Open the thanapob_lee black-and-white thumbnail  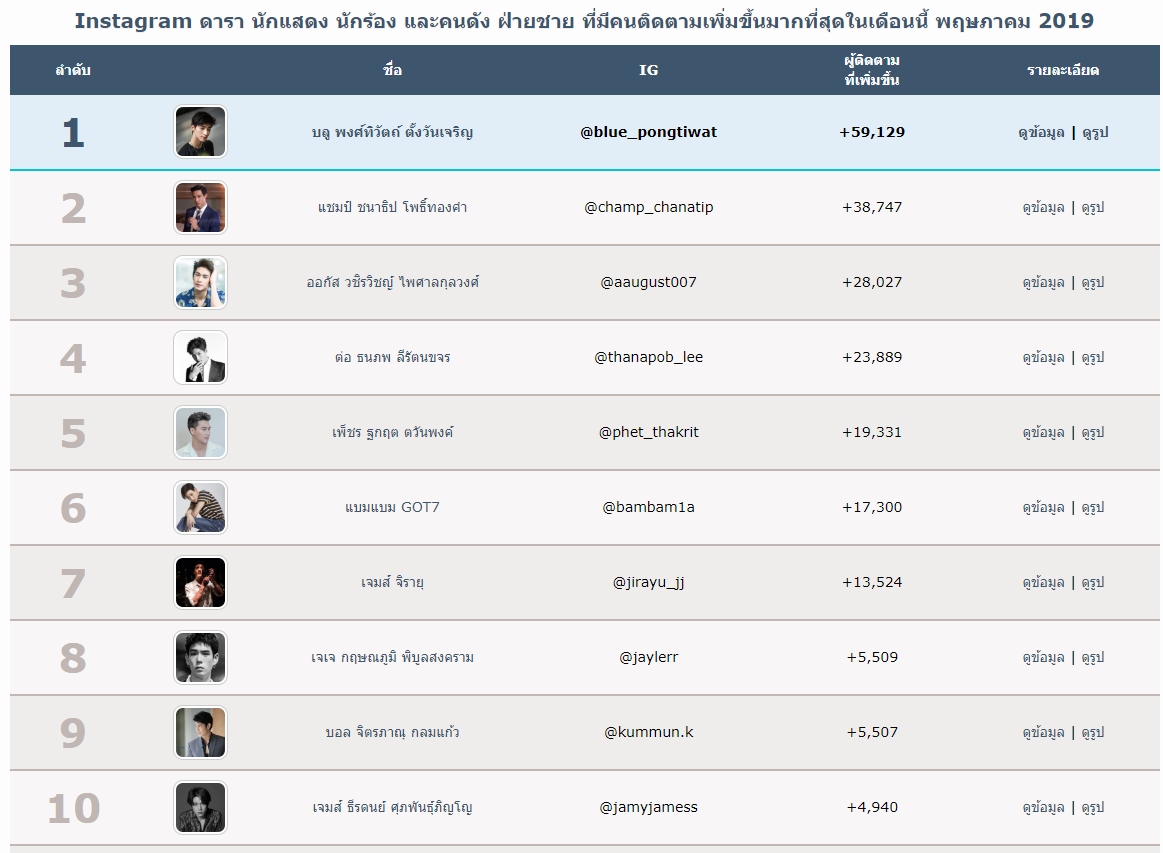tap(200, 357)
